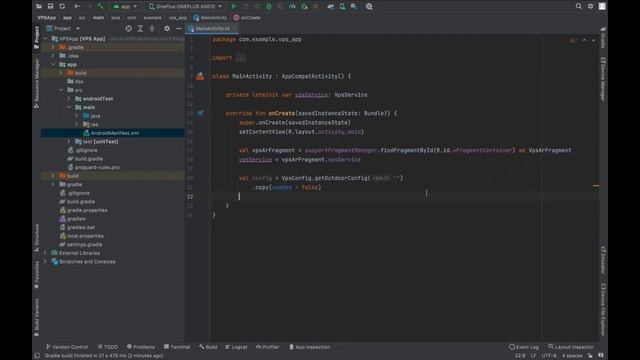Select the MainActivity.kt editor tab
The height and width of the screenshot is (360, 640).
[212, 28]
